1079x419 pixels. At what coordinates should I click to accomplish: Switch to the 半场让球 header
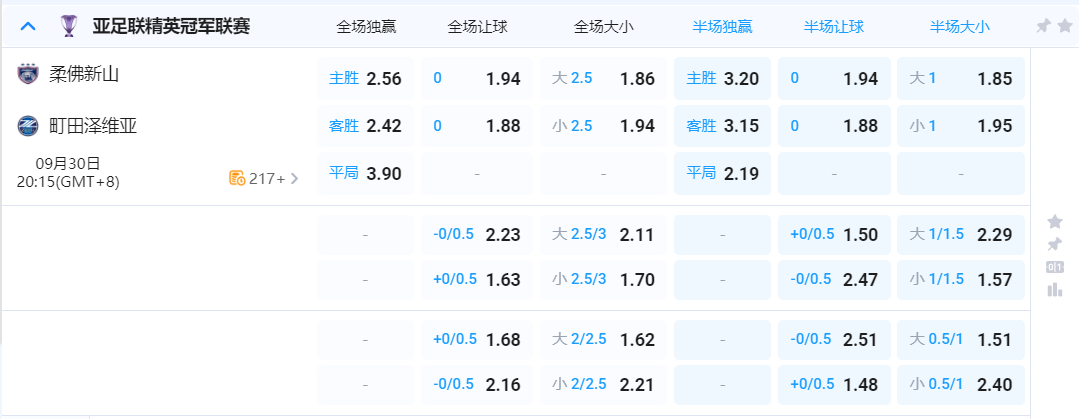[x=834, y=27]
